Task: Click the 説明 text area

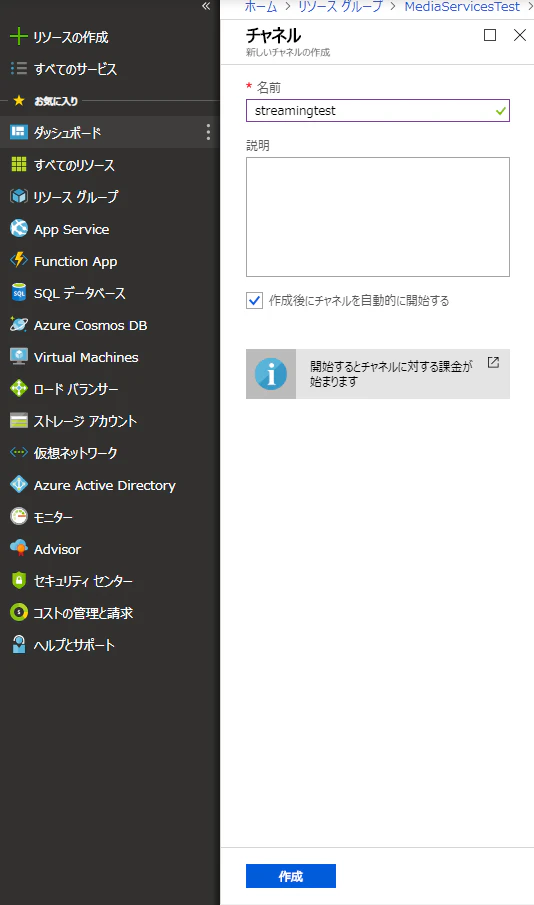Action: coord(378,217)
